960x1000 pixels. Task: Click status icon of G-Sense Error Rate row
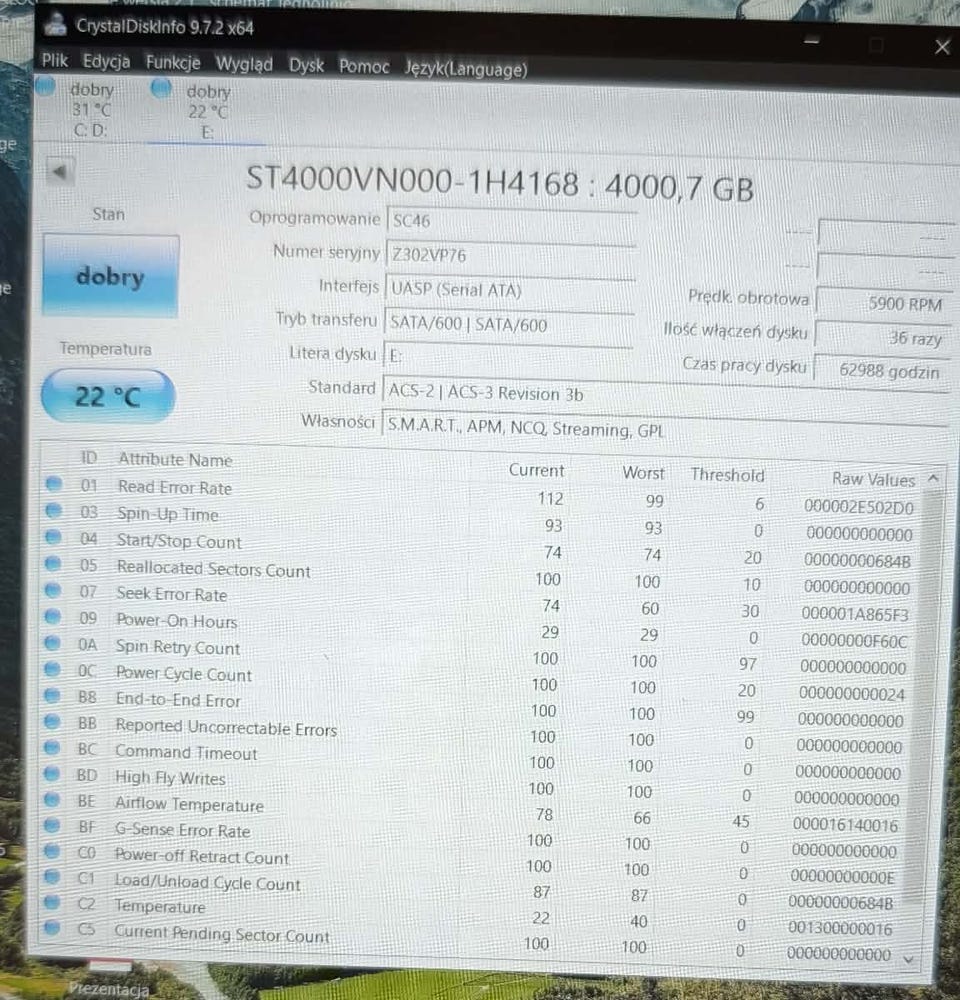click(52, 825)
